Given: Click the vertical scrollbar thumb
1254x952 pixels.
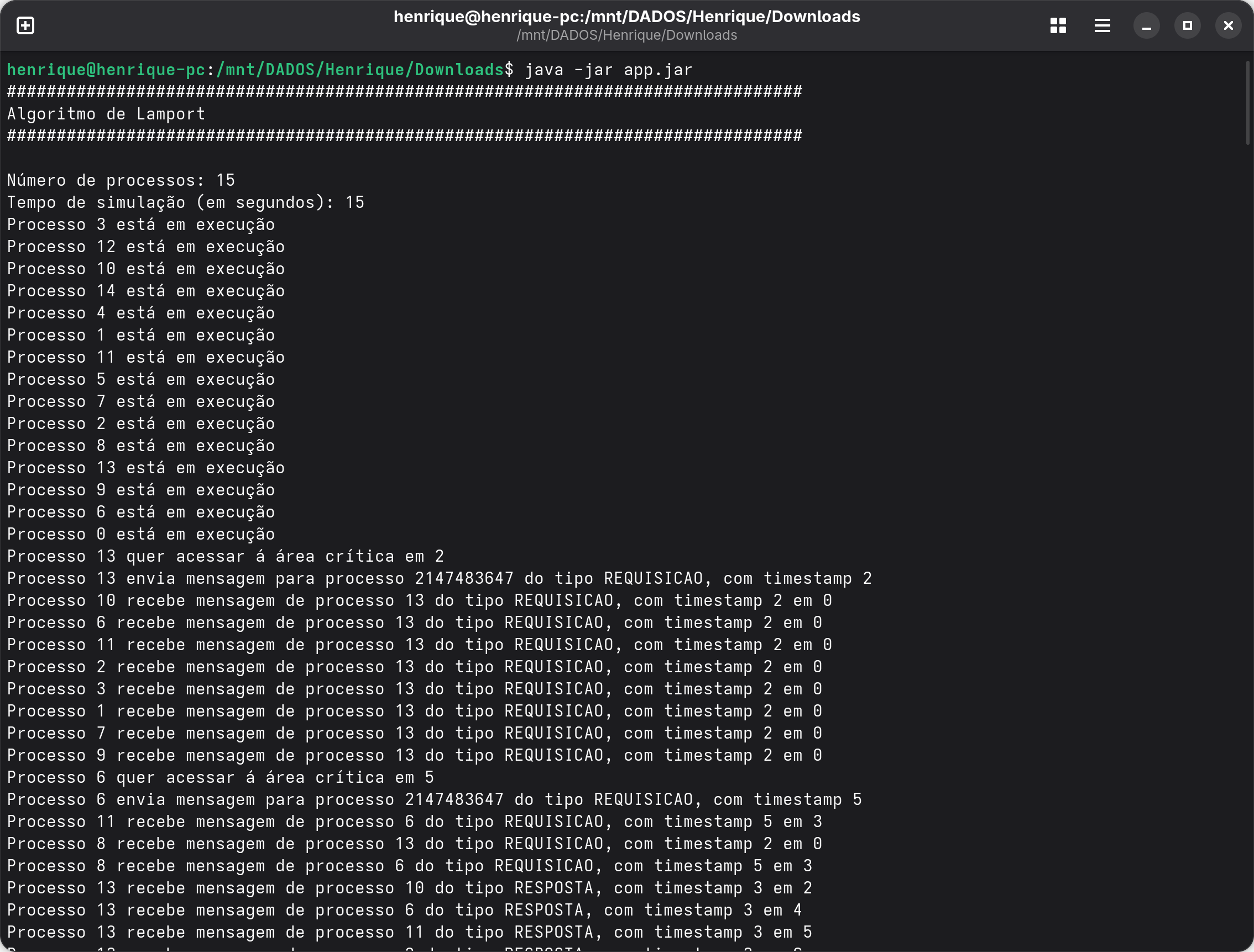Looking at the screenshot, I should point(1248,102).
